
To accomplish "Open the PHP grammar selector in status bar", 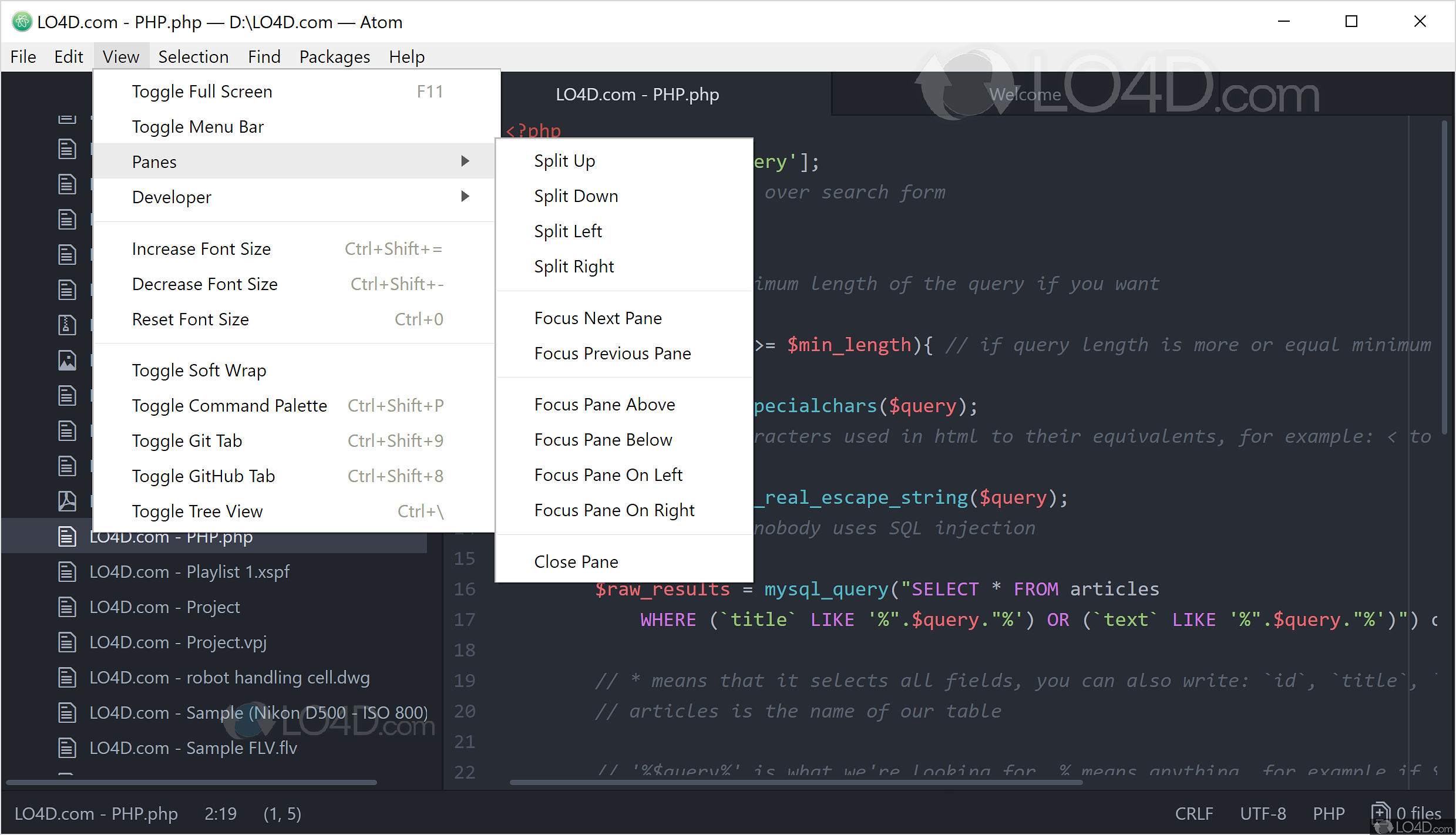I will pos(1329,813).
